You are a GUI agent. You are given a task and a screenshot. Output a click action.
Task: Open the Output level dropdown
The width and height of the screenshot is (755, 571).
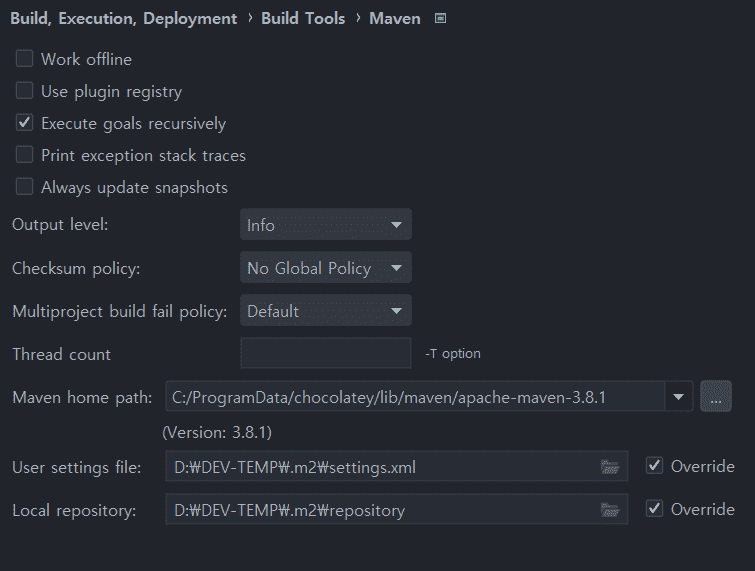[x=325, y=224]
